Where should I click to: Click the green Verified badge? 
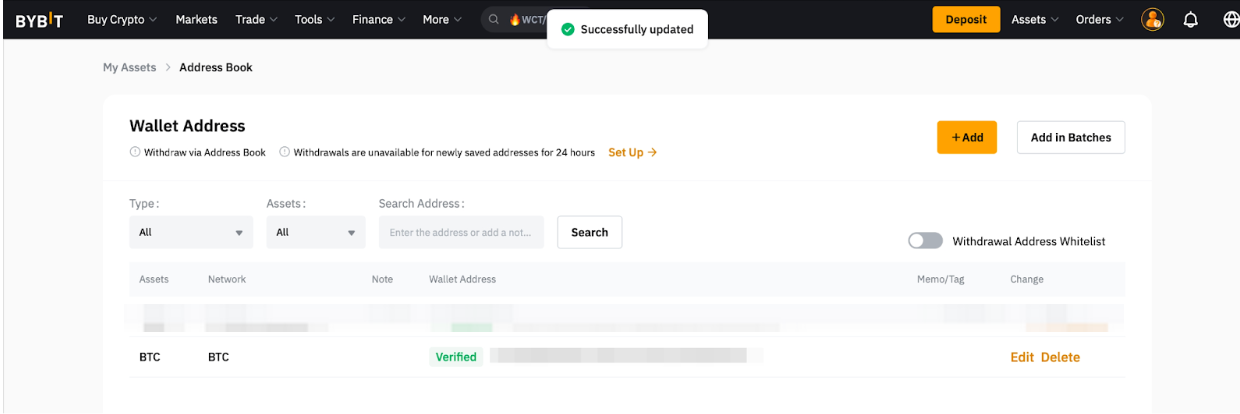pyautogui.click(x=456, y=357)
